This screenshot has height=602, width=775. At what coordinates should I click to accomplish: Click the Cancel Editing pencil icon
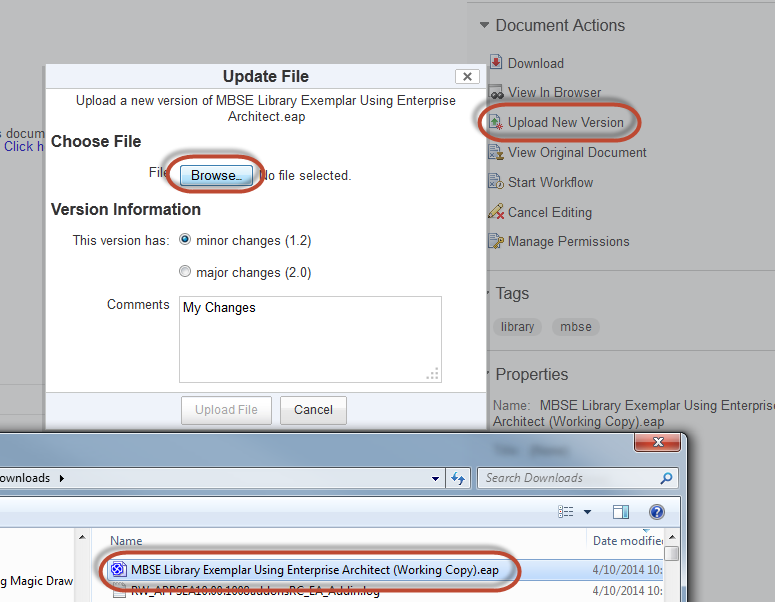tap(496, 212)
